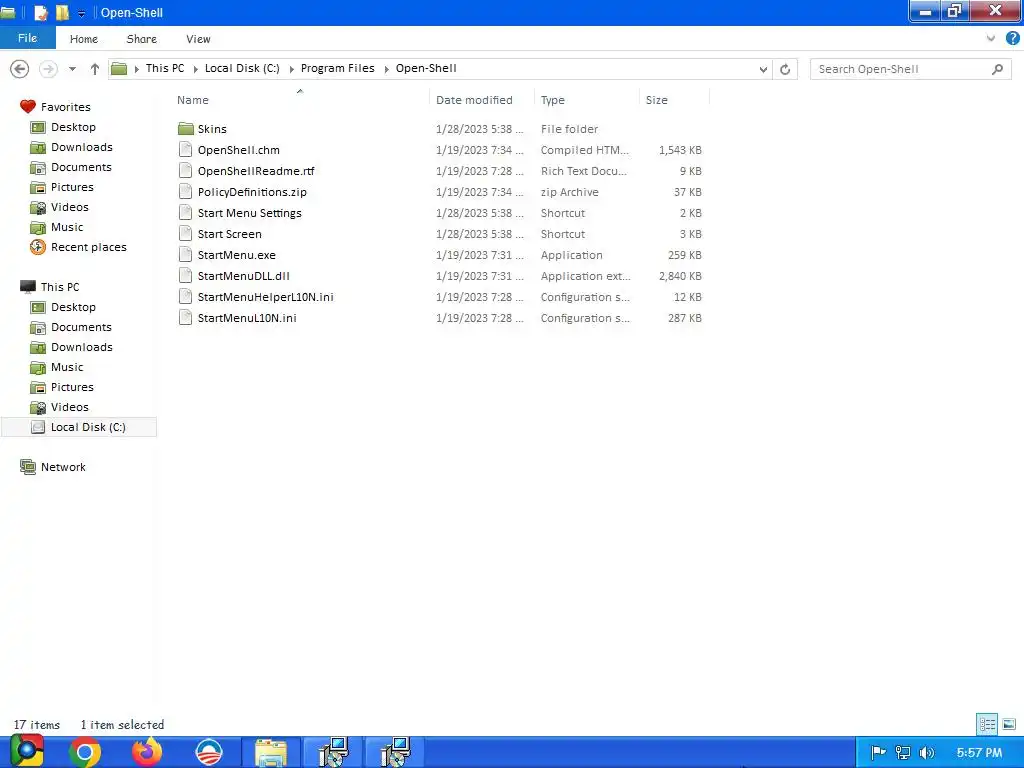Open Music under This PC
This screenshot has width=1024, height=768.
point(67,367)
